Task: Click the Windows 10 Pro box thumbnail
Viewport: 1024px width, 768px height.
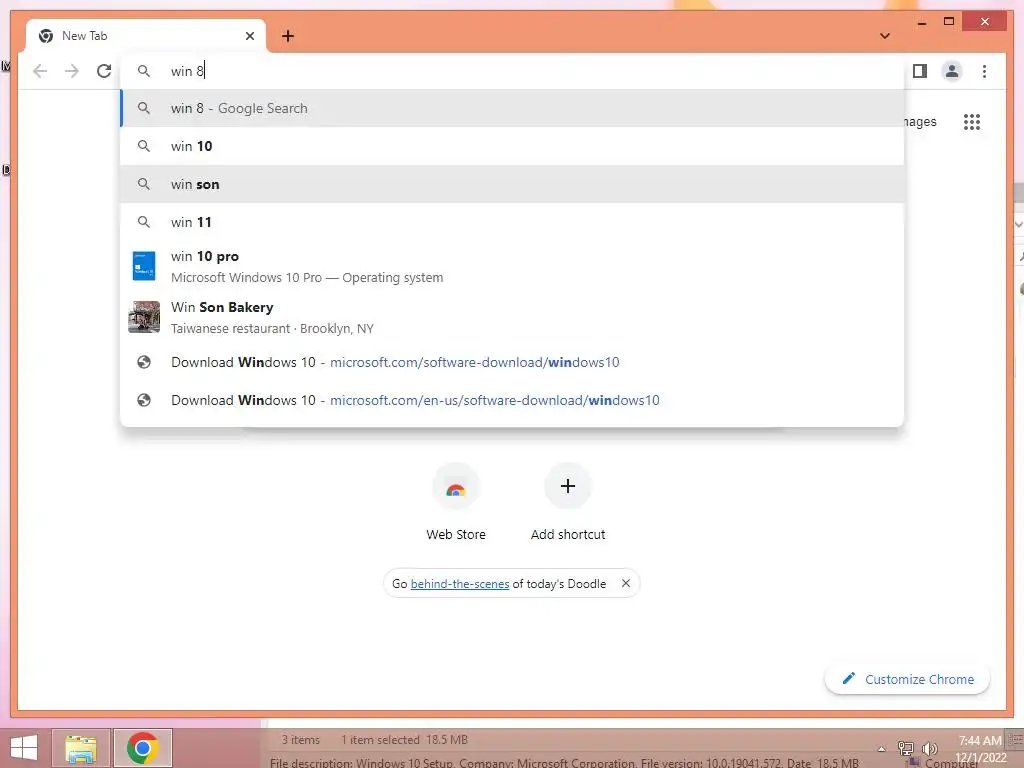Action: click(x=144, y=266)
